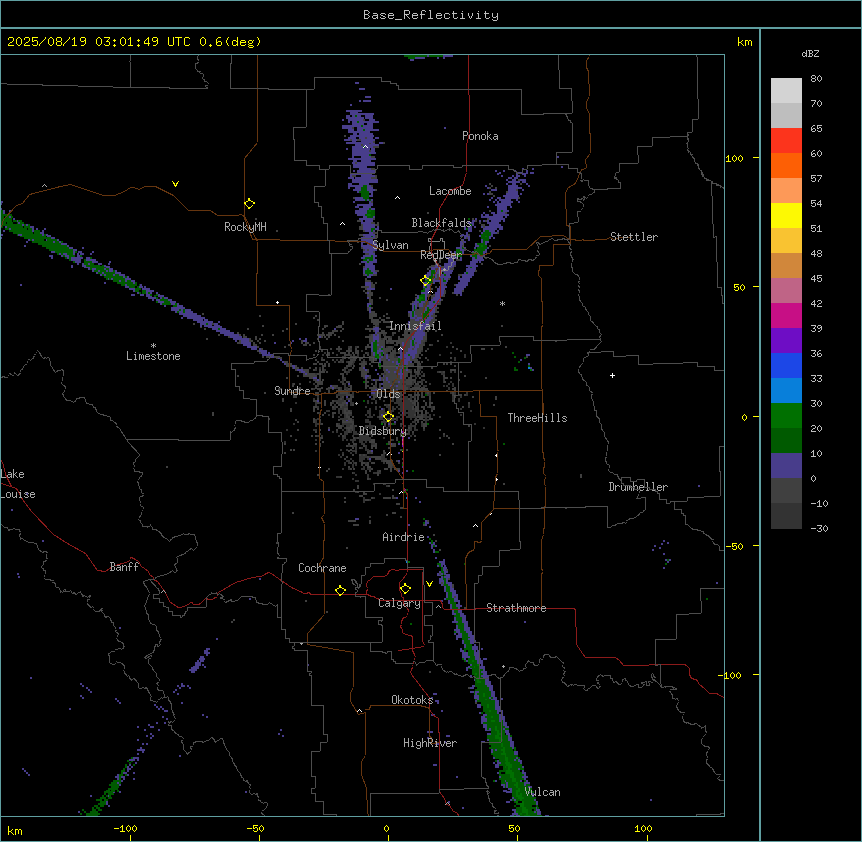
Task: Click the ThreeHills town label
Action: tap(537, 418)
